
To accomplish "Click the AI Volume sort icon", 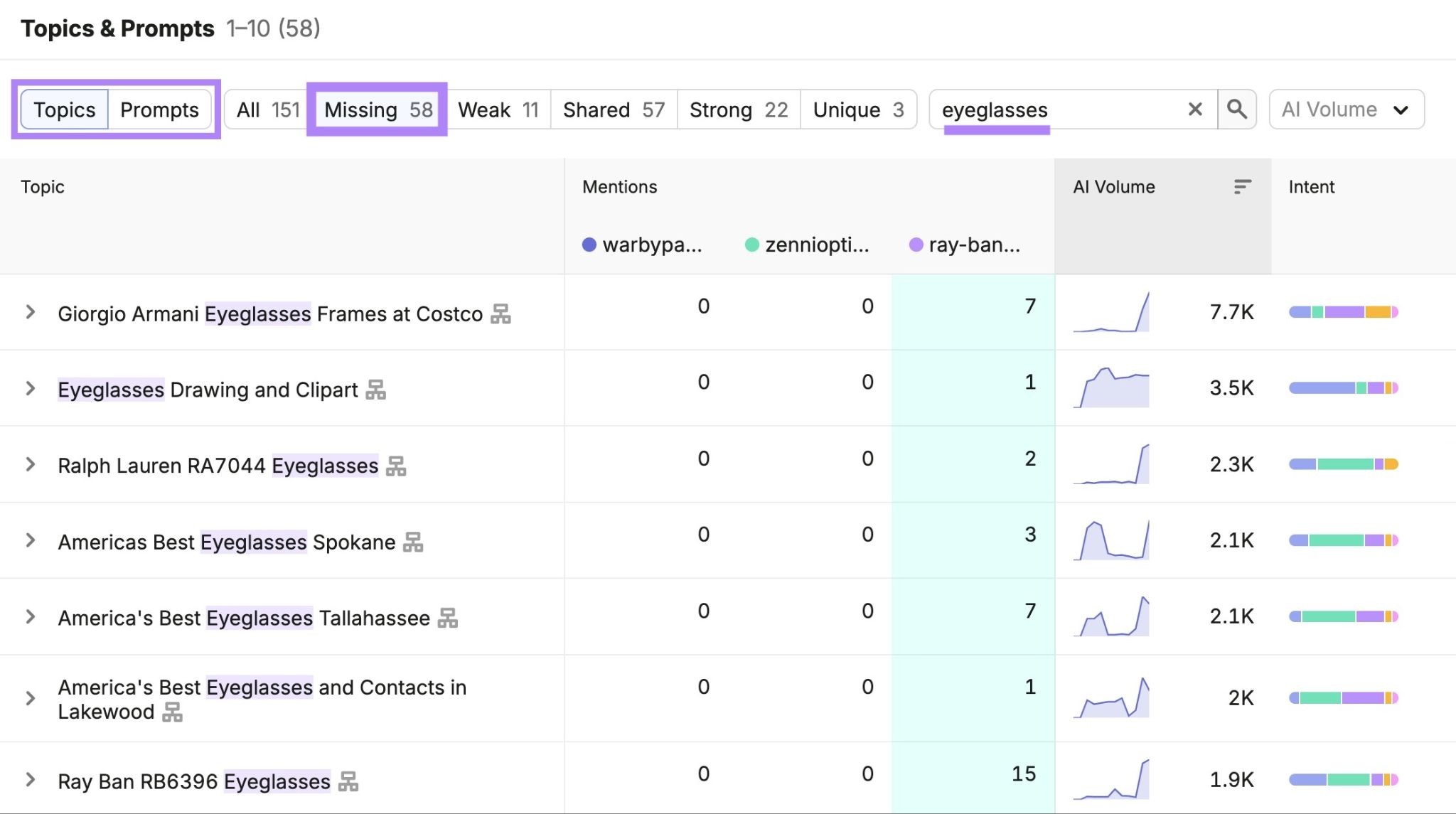I will tap(1242, 186).
